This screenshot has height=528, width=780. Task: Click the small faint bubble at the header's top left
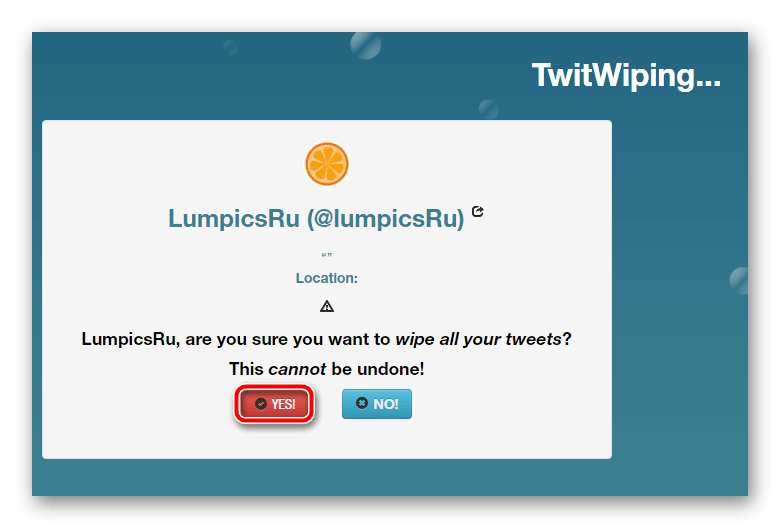pos(230,47)
